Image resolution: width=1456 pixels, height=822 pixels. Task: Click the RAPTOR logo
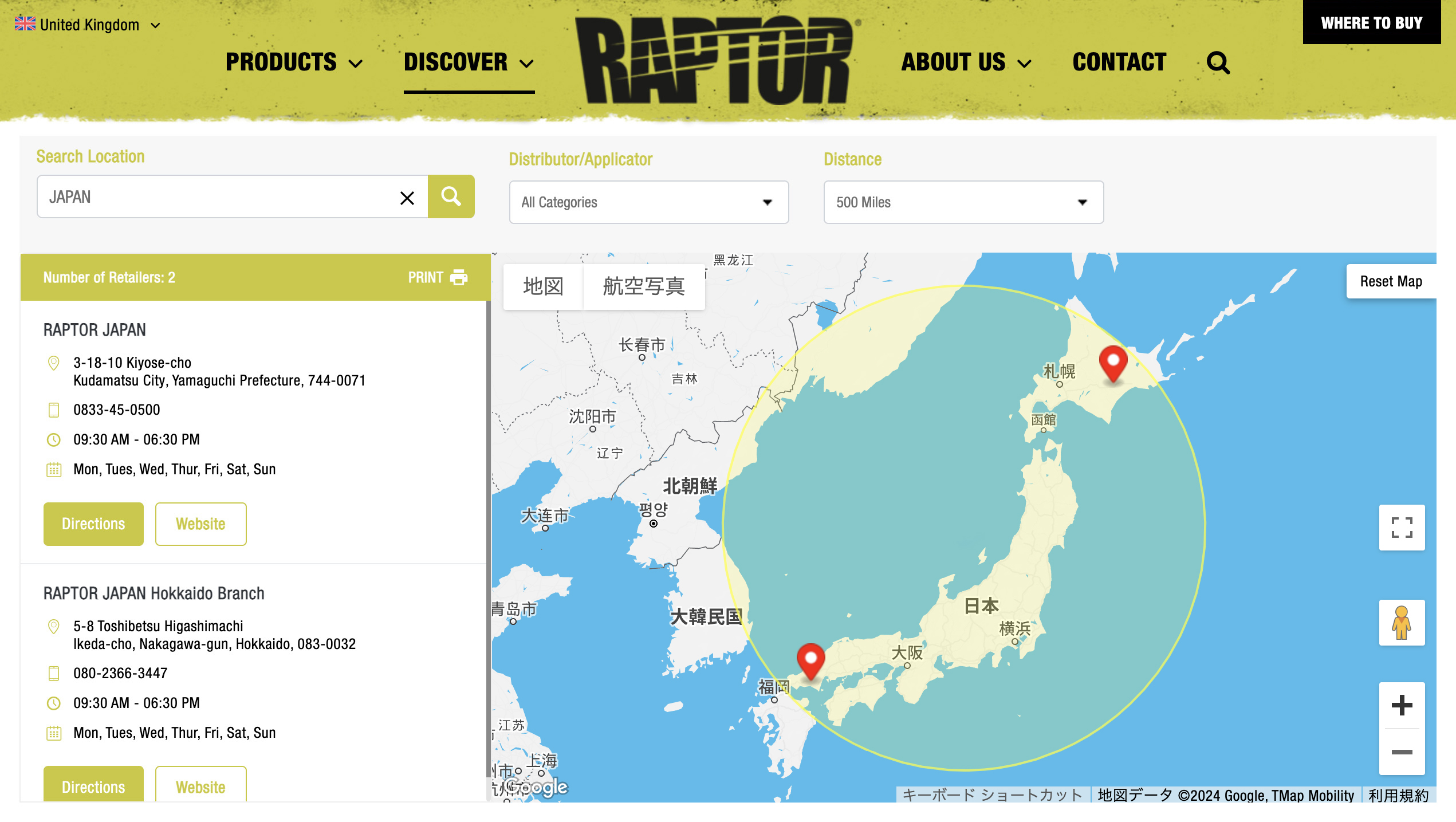click(717, 60)
